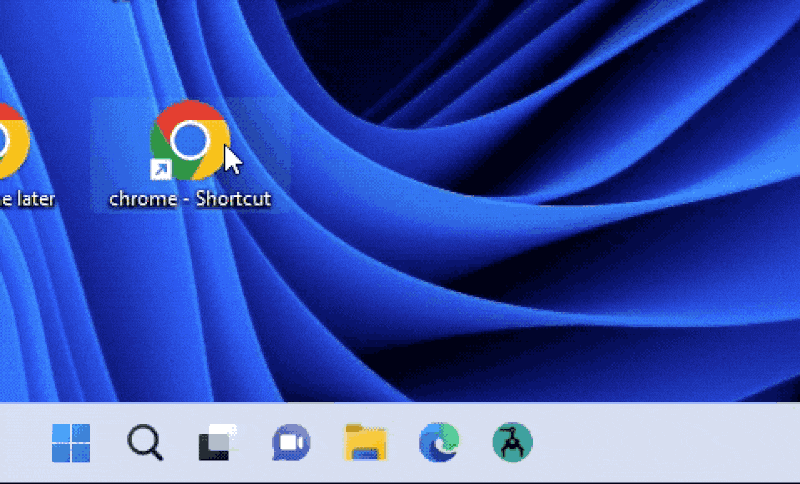Open the green robot-arm app on taskbar
This screenshot has width=800, height=484.
tap(512, 442)
